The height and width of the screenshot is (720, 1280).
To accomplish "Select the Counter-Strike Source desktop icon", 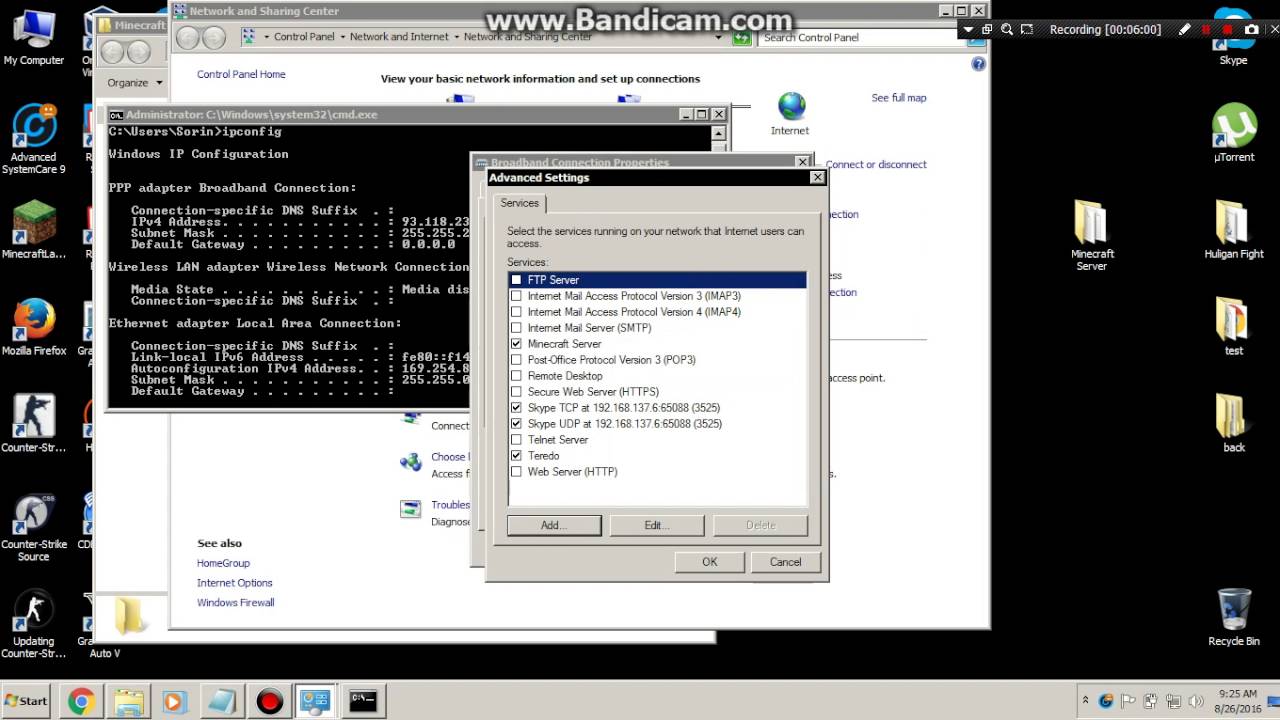I will (33, 526).
